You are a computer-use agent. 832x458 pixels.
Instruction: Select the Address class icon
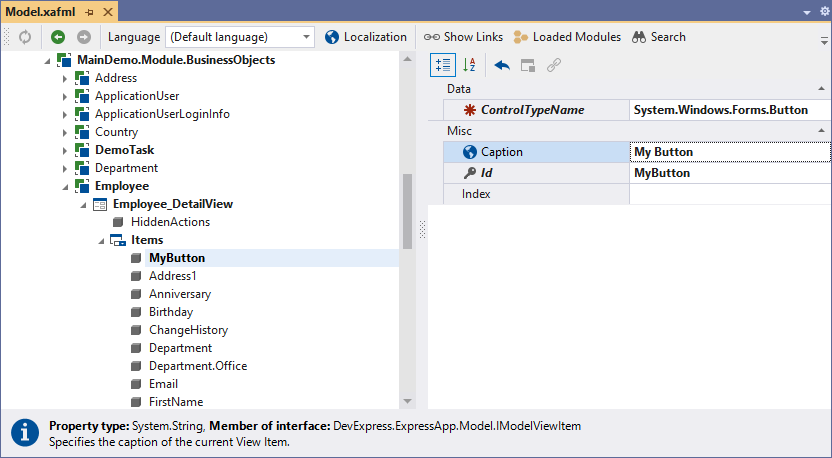(x=82, y=78)
